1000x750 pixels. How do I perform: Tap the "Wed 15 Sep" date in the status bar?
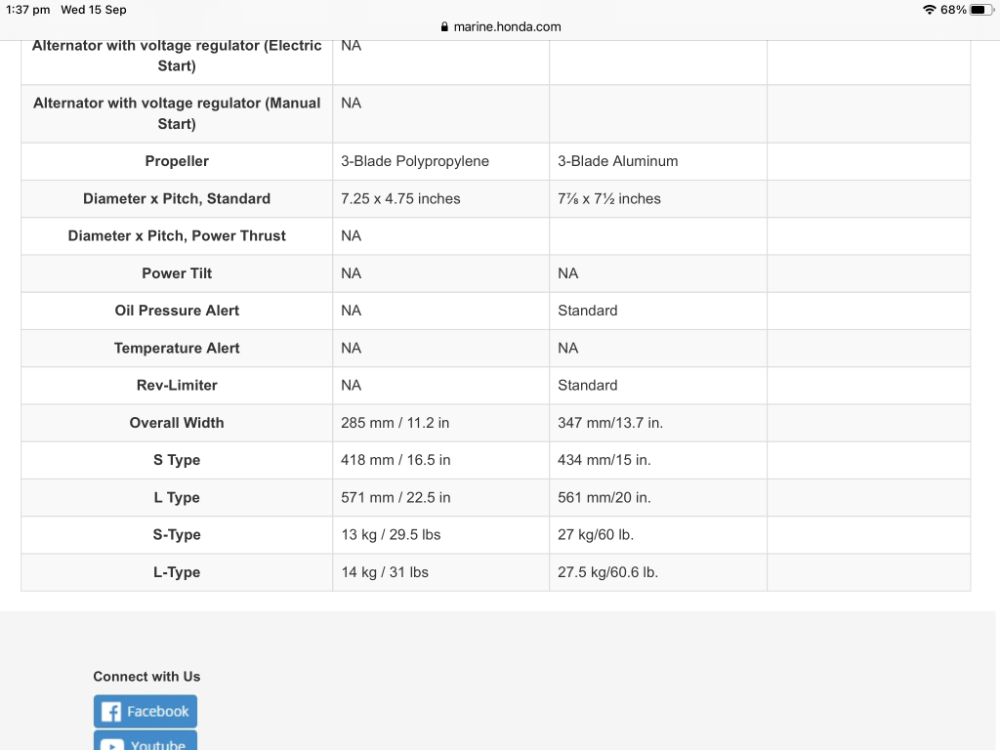coord(94,10)
